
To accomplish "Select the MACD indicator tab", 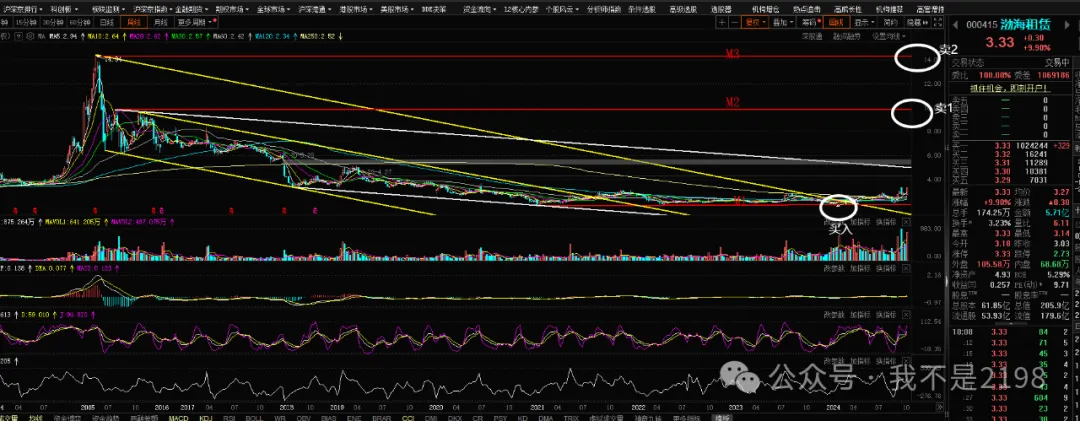I will pyautogui.click(x=179, y=418).
